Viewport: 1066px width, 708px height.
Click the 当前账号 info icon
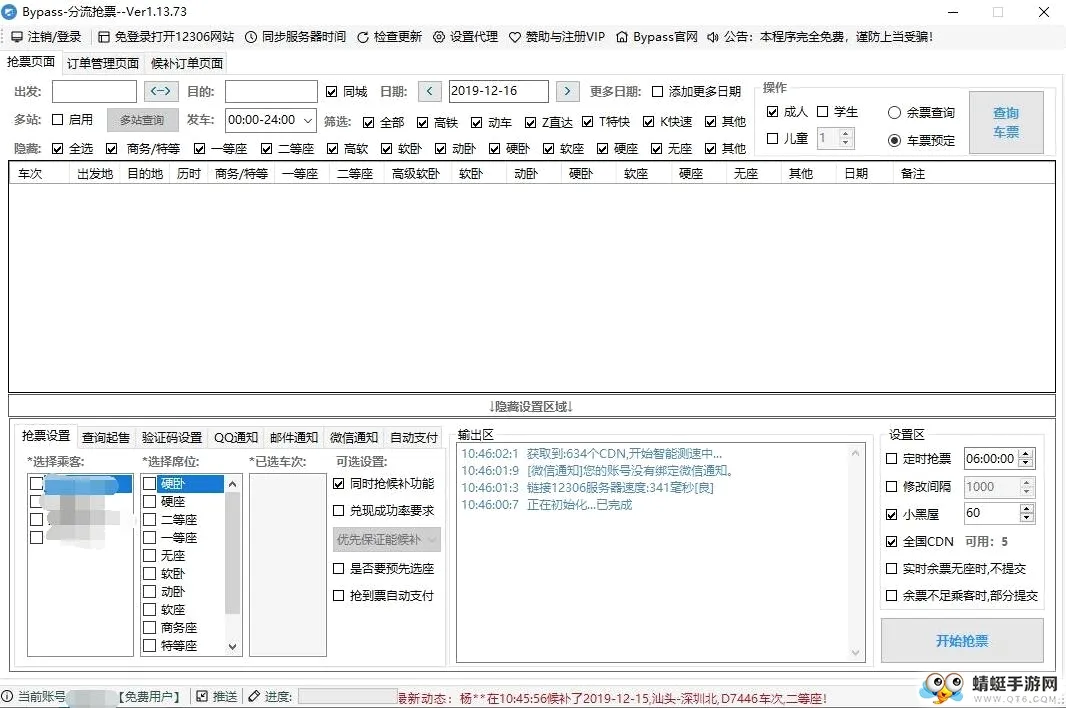[7, 696]
